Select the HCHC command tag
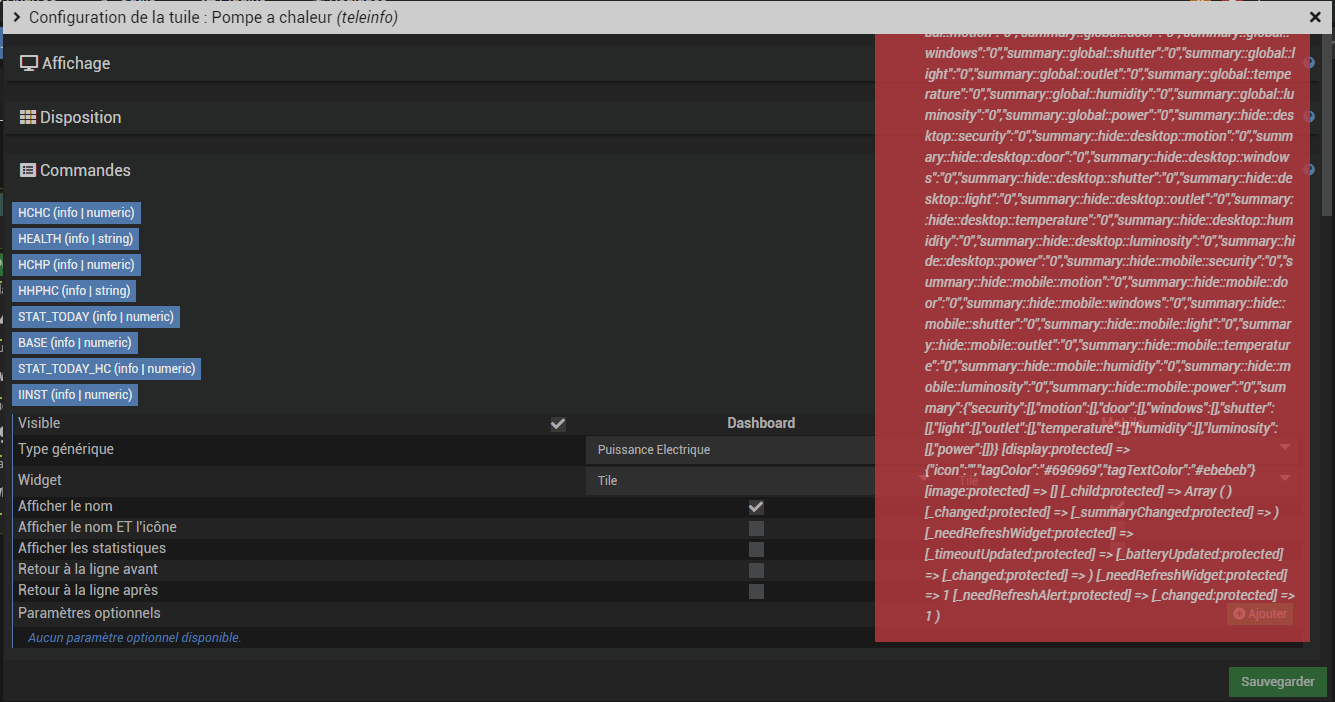 (x=76, y=213)
